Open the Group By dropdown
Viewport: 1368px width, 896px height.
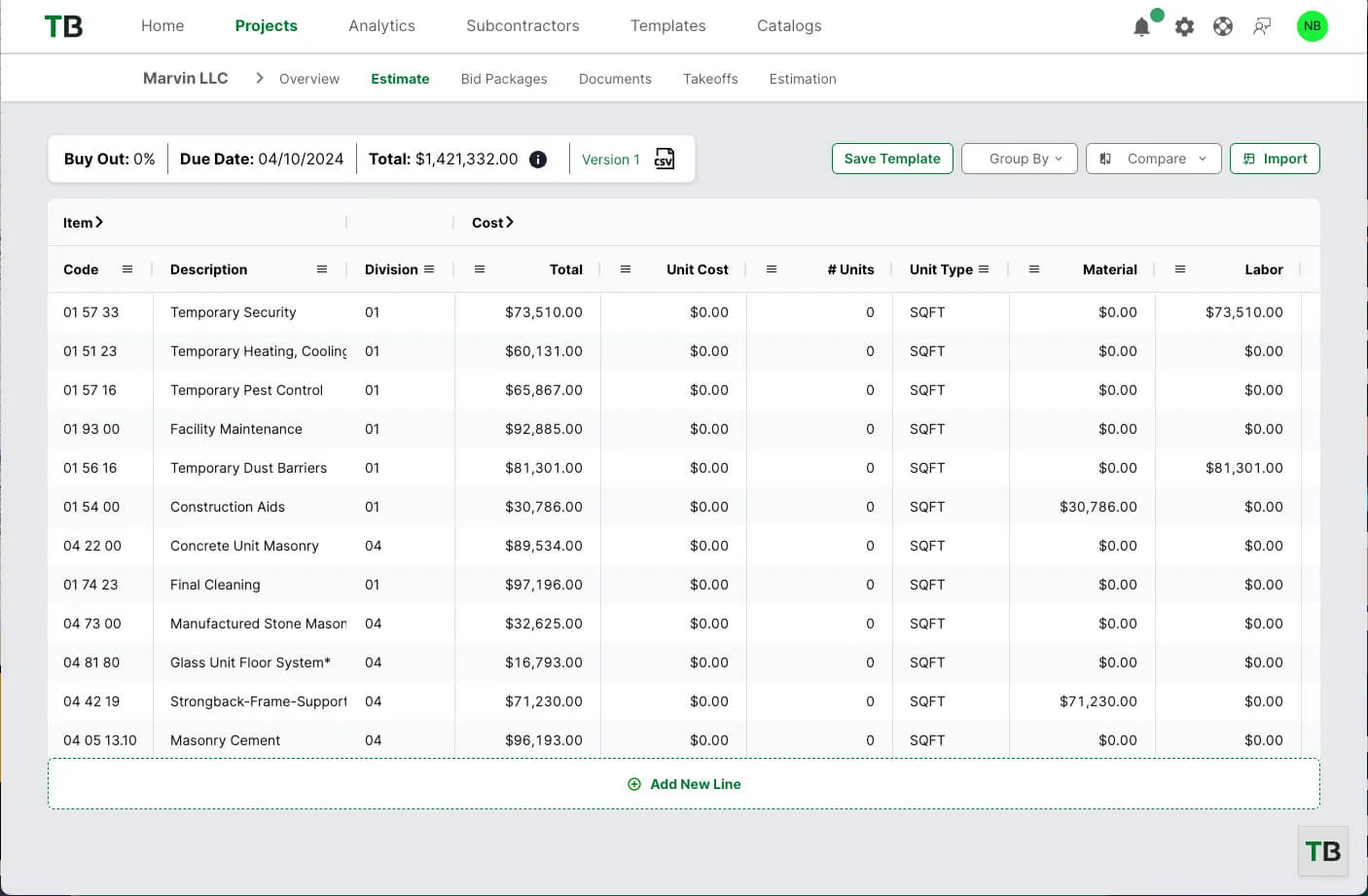pos(1019,158)
